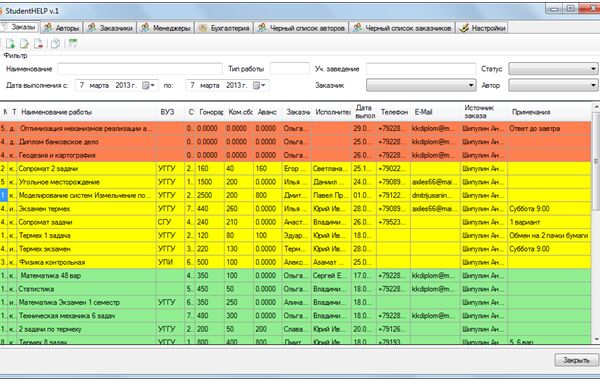Select the row '2 задачи по термеху'
Viewport: 600px width, 381px height.
tap(295, 329)
